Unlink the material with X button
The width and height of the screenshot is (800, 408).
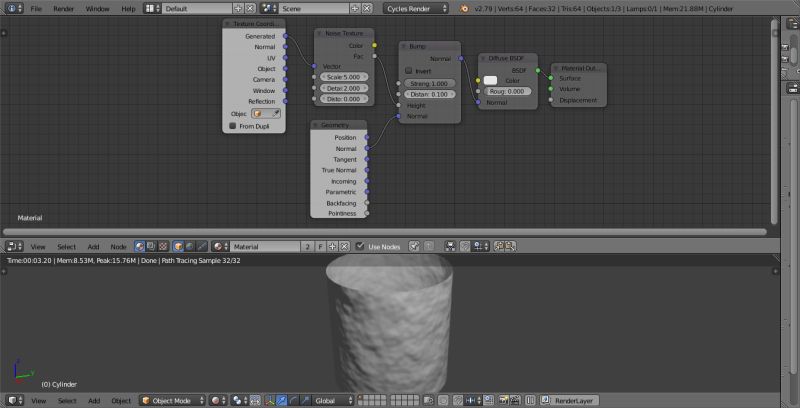(x=345, y=246)
